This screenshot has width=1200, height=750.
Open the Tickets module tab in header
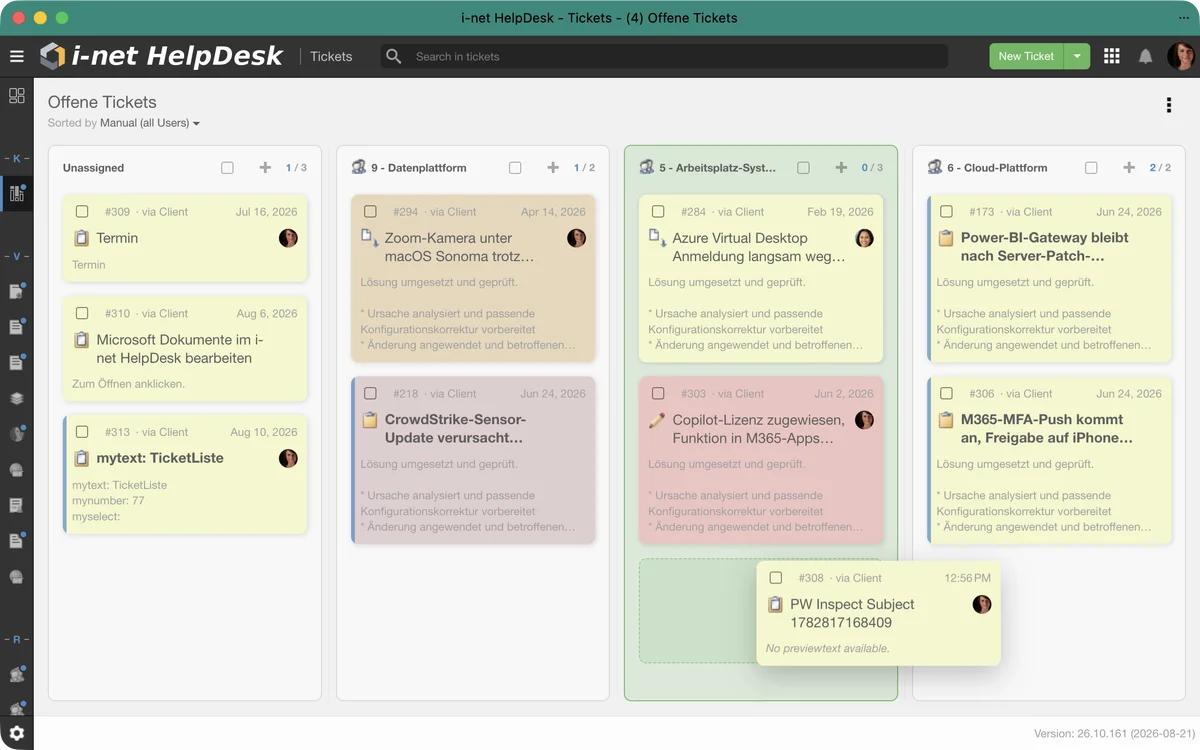[331, 56]
